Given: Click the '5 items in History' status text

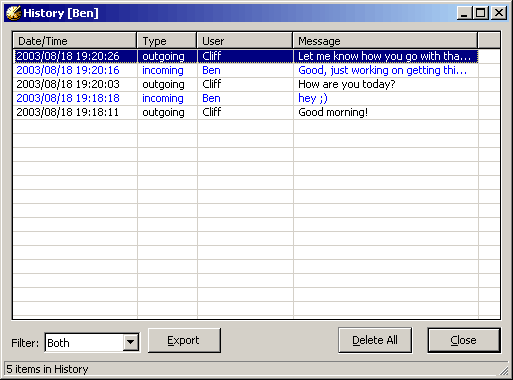Looking at the screenshot, I should click(47, 369).
